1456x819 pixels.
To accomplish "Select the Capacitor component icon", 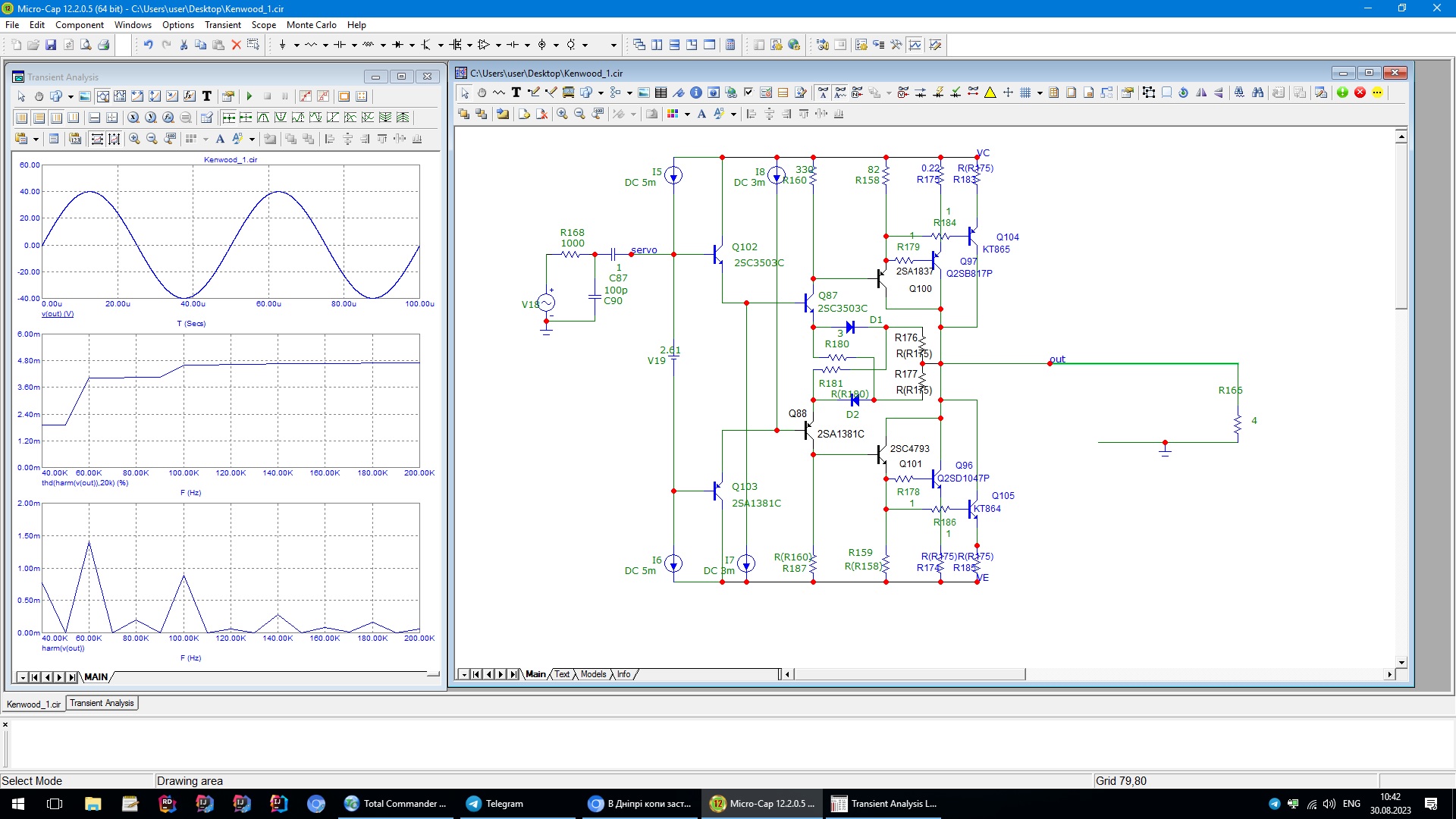I will click(x=340, y=45).
